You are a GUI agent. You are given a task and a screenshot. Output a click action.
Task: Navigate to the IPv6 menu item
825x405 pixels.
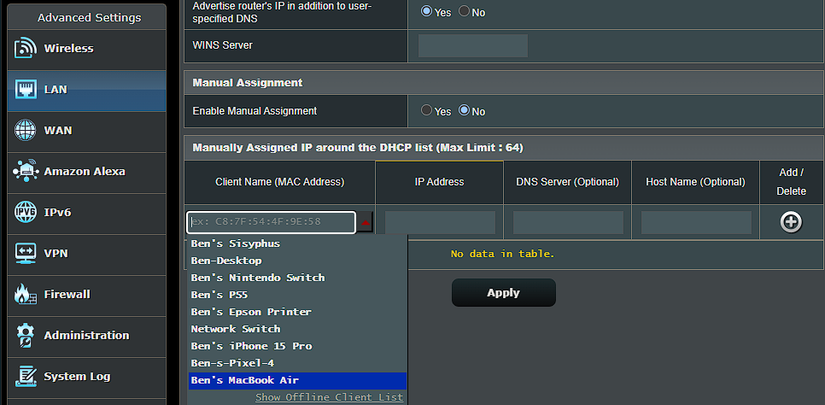coord(87,212)
